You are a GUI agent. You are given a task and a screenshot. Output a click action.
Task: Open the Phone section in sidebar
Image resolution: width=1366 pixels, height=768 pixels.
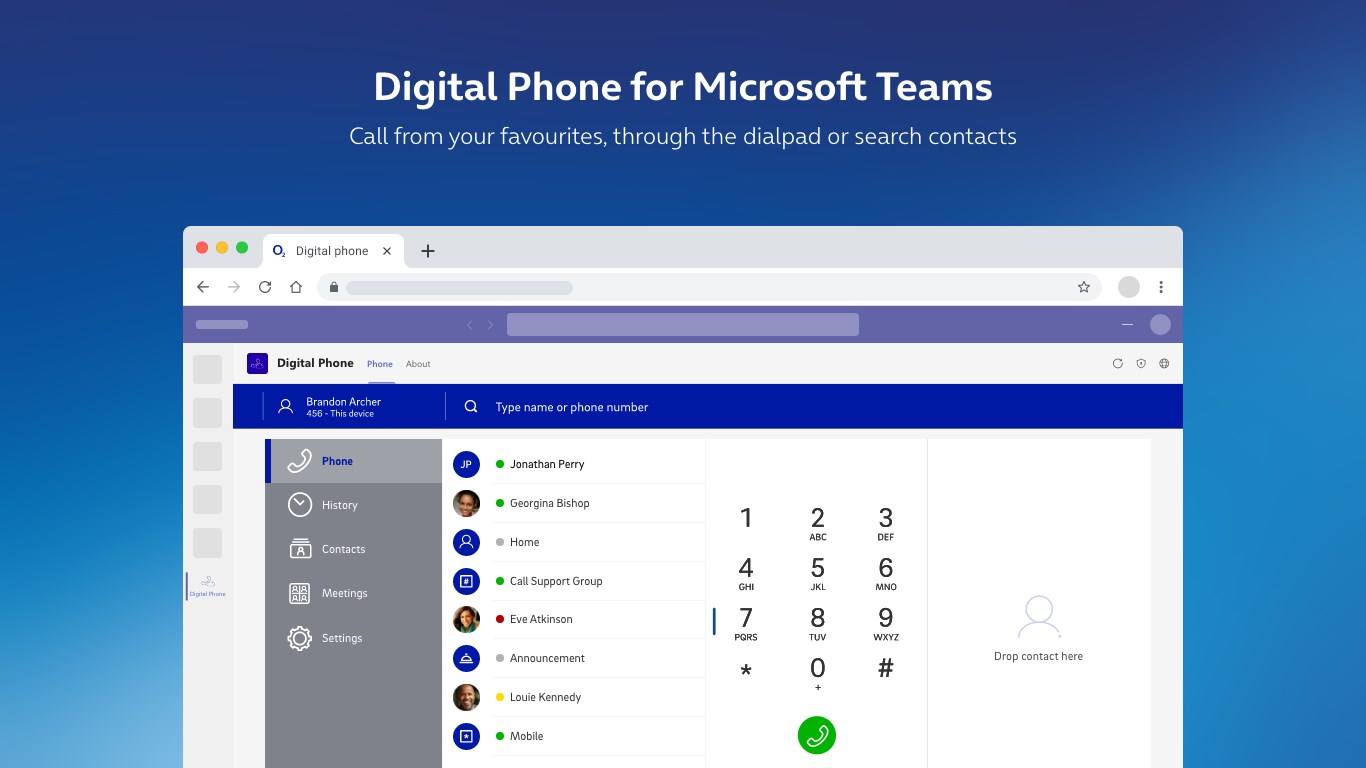[355, 461]
